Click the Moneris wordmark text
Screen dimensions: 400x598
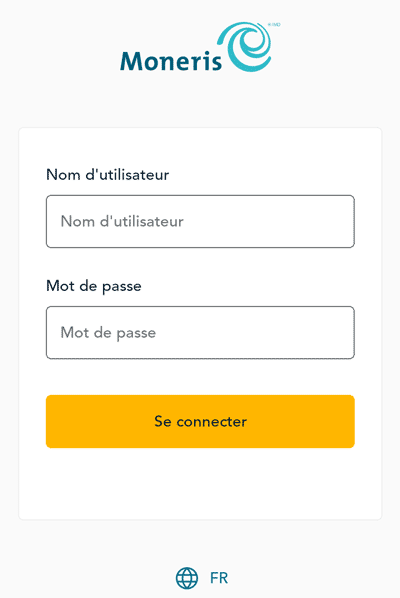[x=171, y=61]
